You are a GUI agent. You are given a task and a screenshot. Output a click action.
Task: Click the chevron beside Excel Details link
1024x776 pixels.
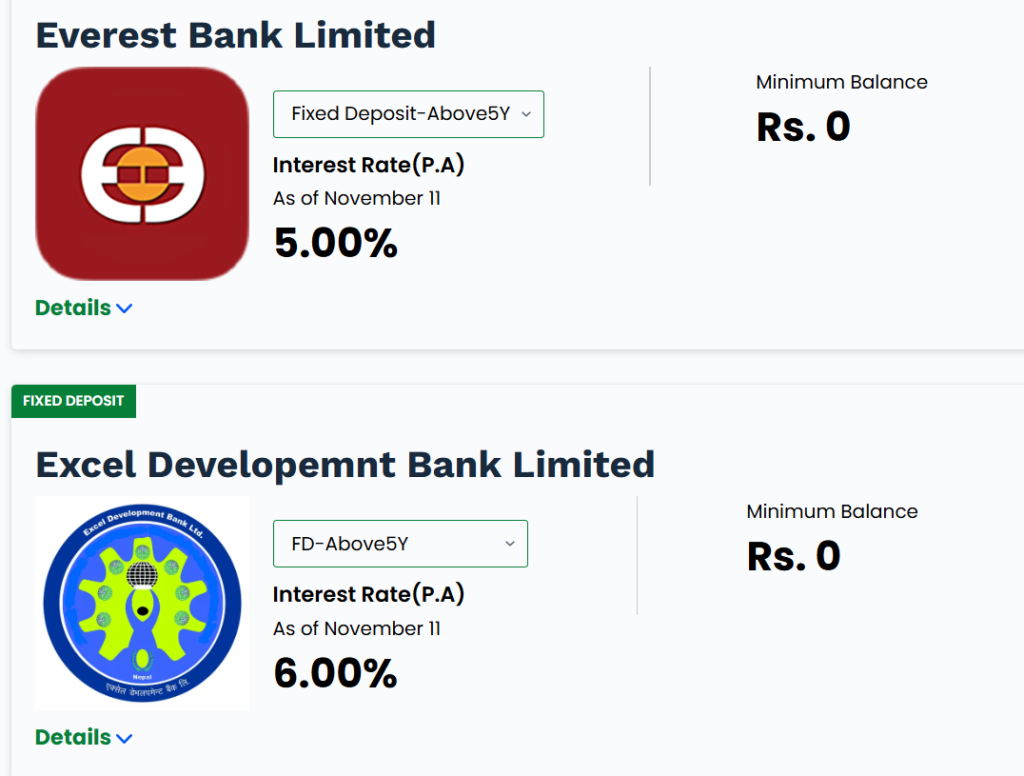click(125, 738)
